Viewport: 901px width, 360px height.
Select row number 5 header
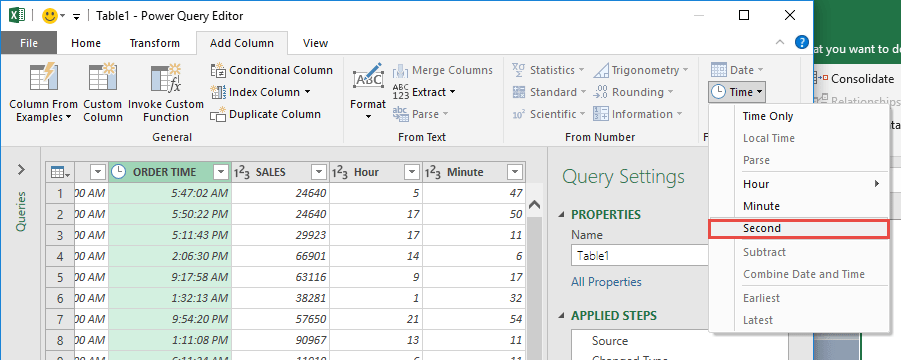point(60,278)
